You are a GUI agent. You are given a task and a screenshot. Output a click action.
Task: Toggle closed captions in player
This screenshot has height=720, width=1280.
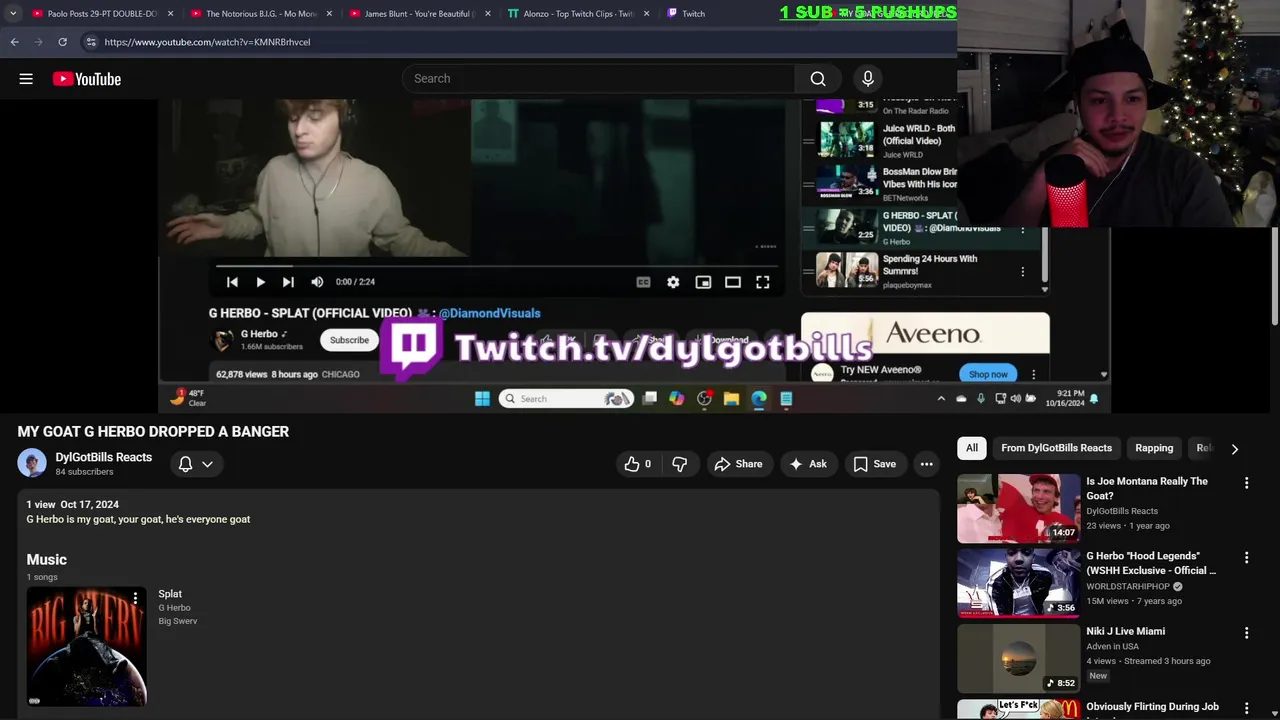[x=643, y=283]
